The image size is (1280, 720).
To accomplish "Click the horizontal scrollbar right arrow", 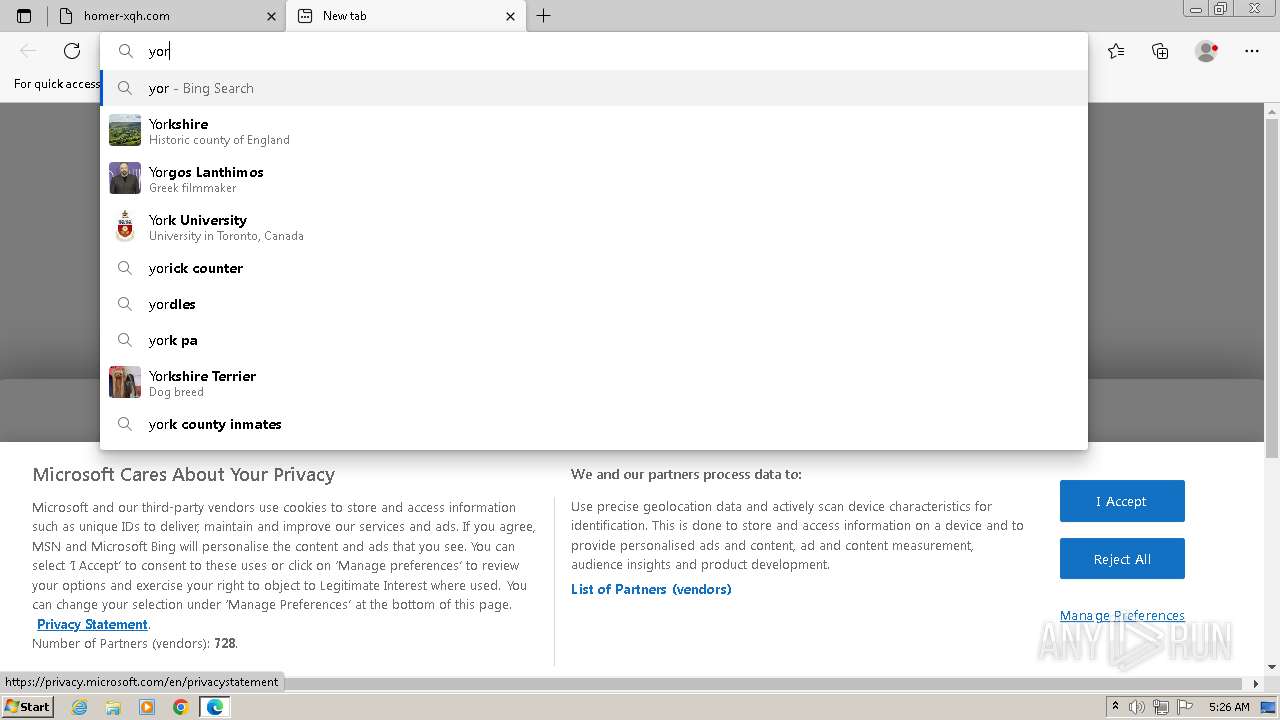I will [x=1256, y=684].
